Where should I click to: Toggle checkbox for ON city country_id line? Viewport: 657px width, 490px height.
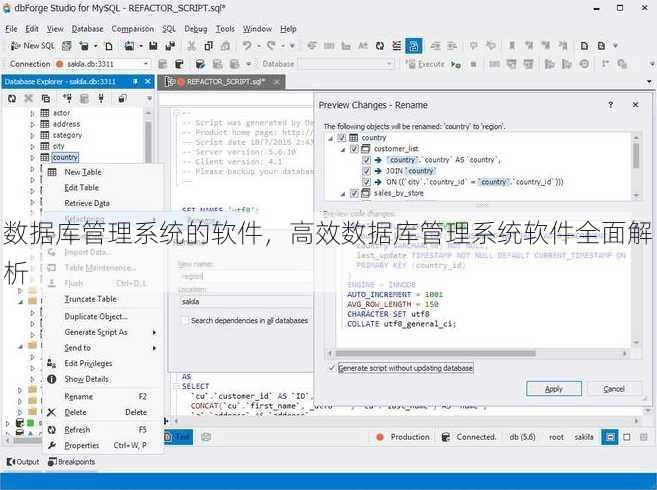(366, 182)
